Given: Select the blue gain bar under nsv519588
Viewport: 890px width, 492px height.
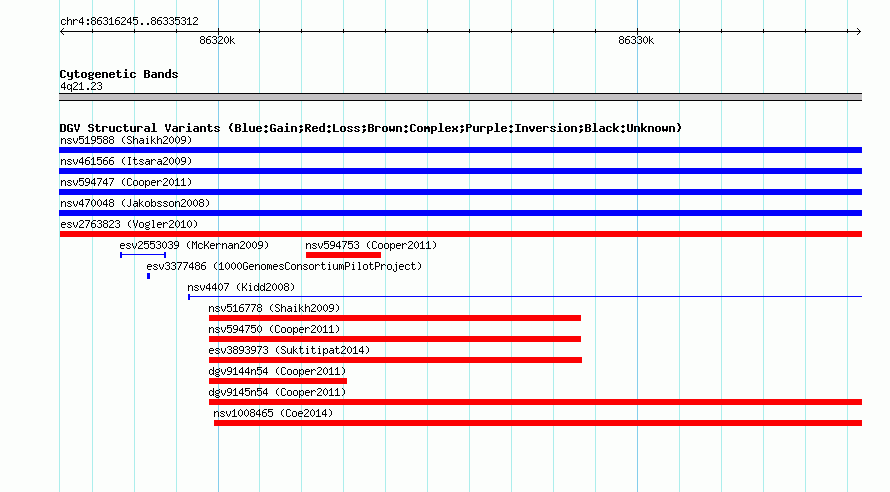Looking at the screenshot, I should [460, 150].
